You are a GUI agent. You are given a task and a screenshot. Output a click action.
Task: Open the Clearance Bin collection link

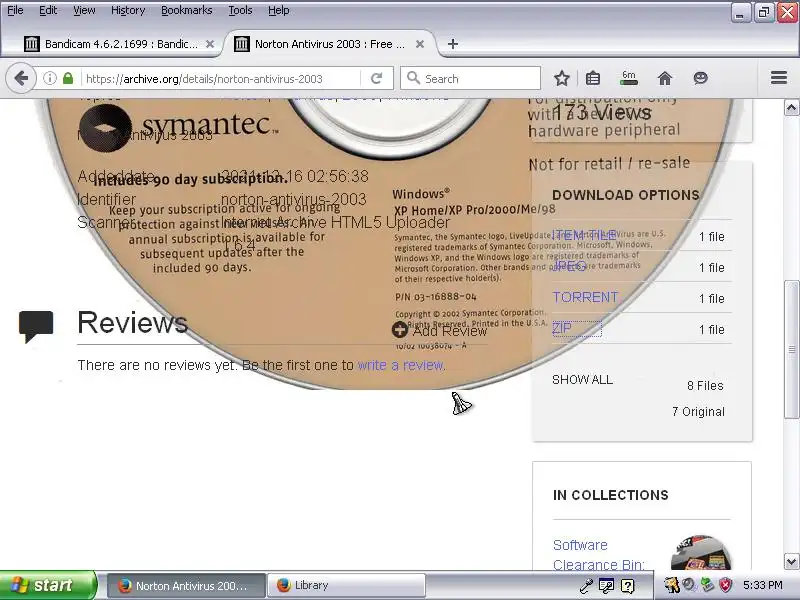[598, 565]
